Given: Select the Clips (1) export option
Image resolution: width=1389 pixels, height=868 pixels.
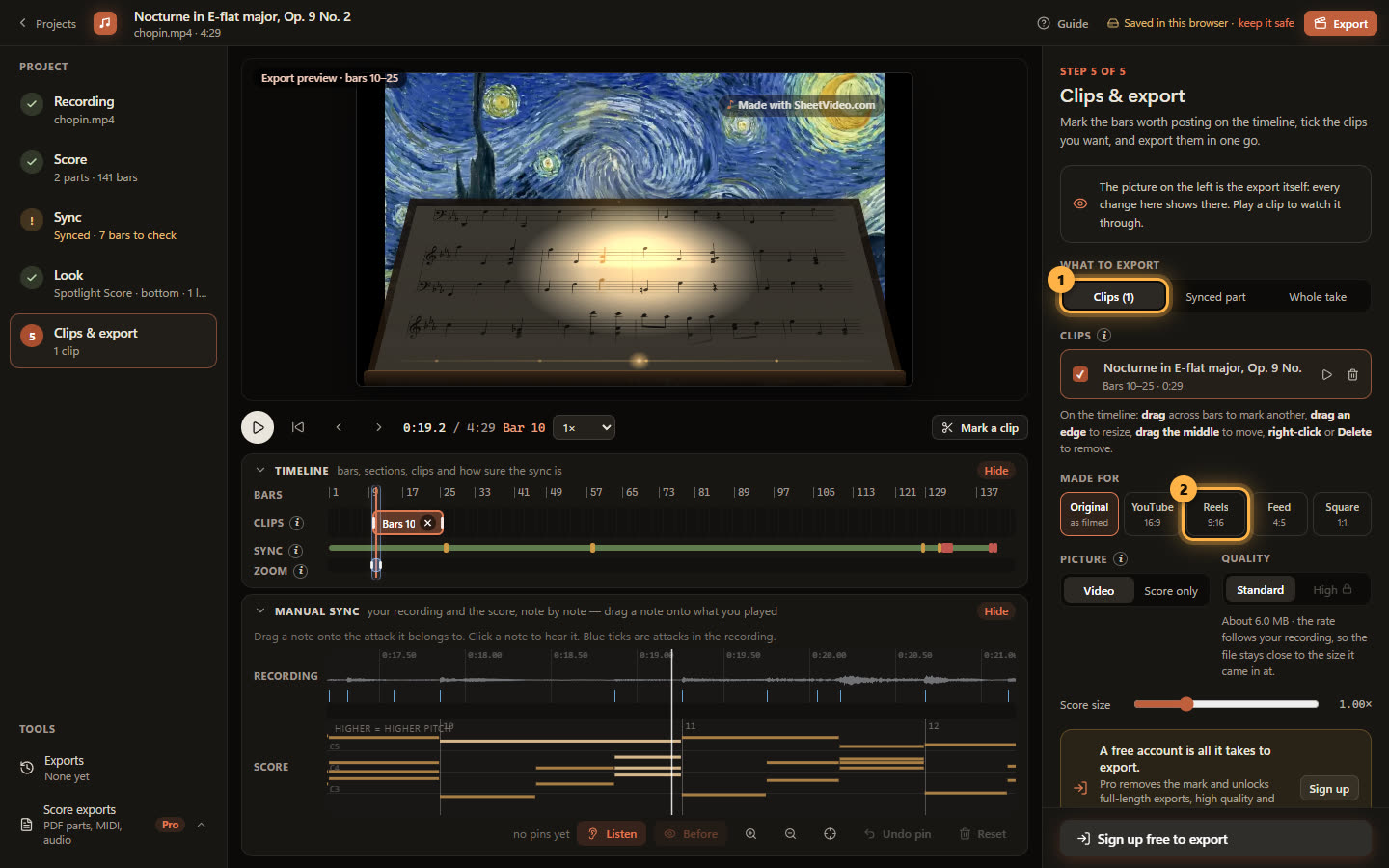Looking at the screenshot, I should pos(1114,297).
